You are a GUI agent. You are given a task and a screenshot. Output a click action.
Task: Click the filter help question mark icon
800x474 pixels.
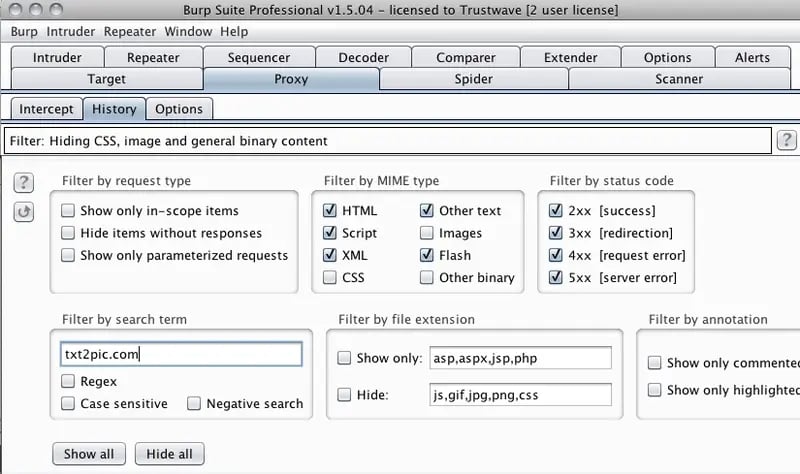pos(787,140)
